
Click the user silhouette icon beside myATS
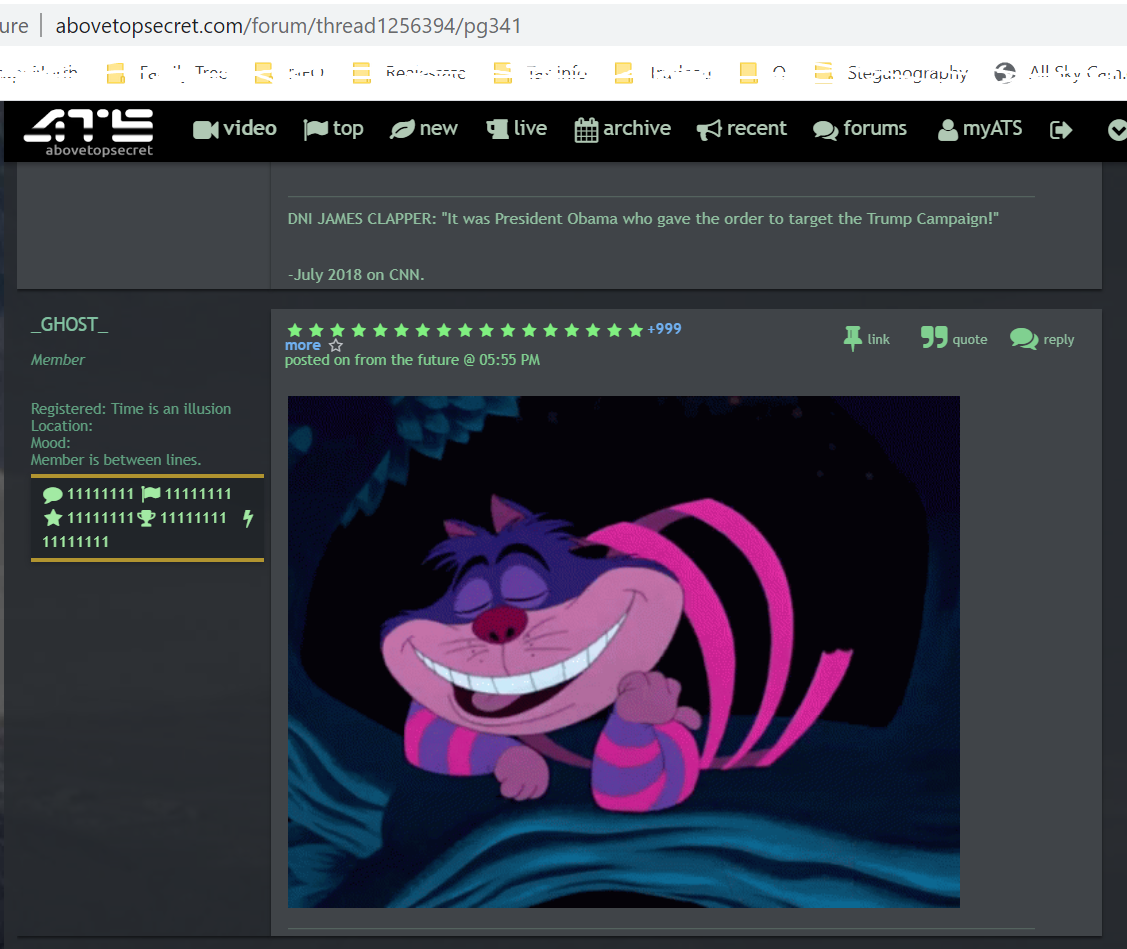[x=948, y=130]
